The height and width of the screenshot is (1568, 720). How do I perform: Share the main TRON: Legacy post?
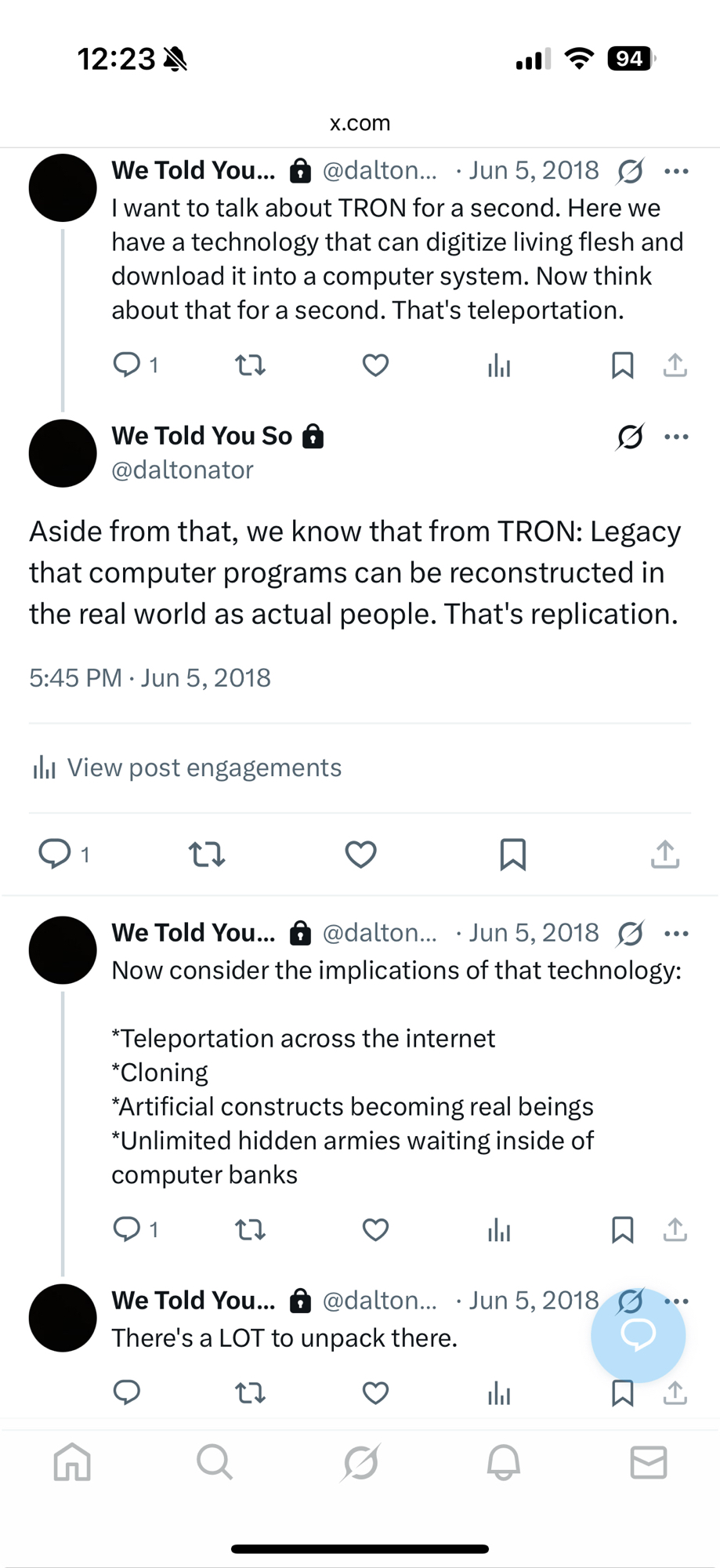[664, 854]
